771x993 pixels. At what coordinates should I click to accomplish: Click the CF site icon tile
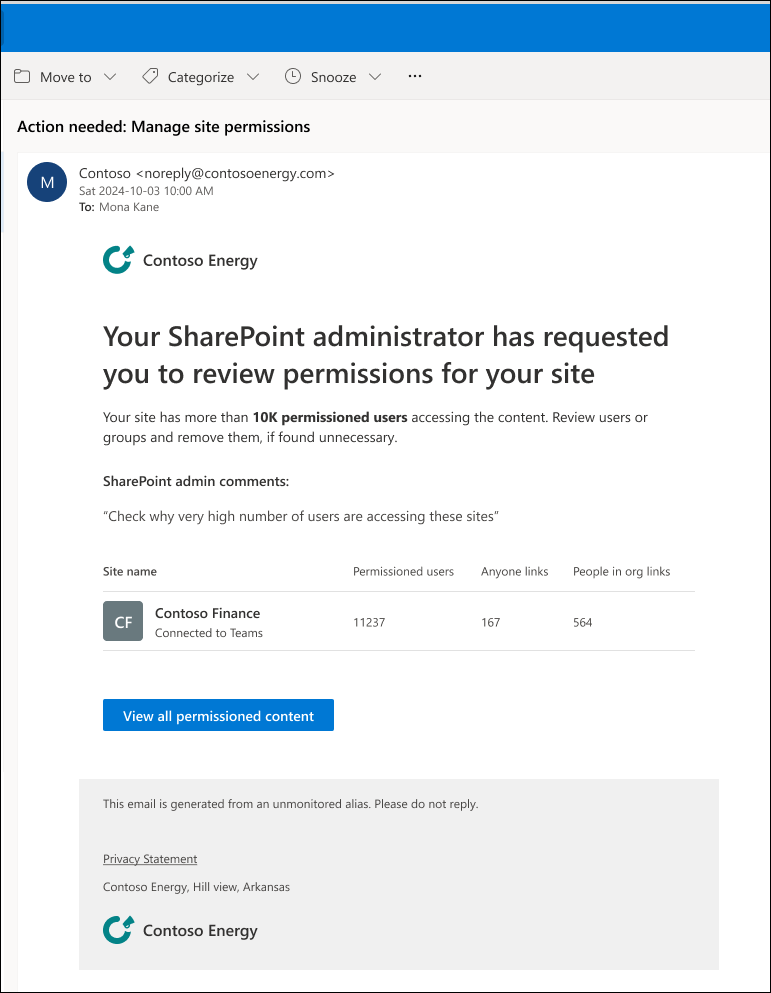tap(123, 621)
